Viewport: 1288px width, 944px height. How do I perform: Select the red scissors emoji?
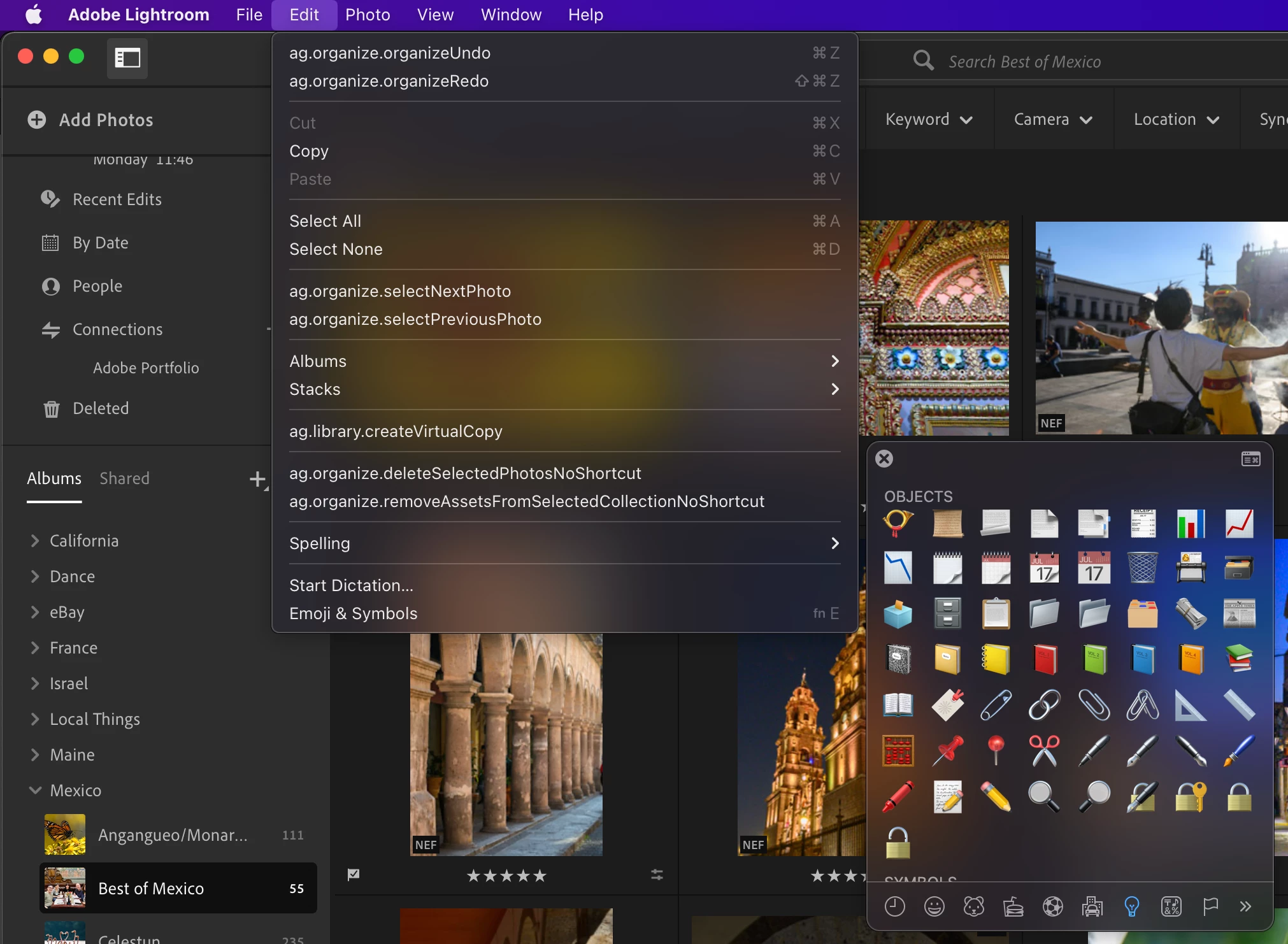point(1044,750)
